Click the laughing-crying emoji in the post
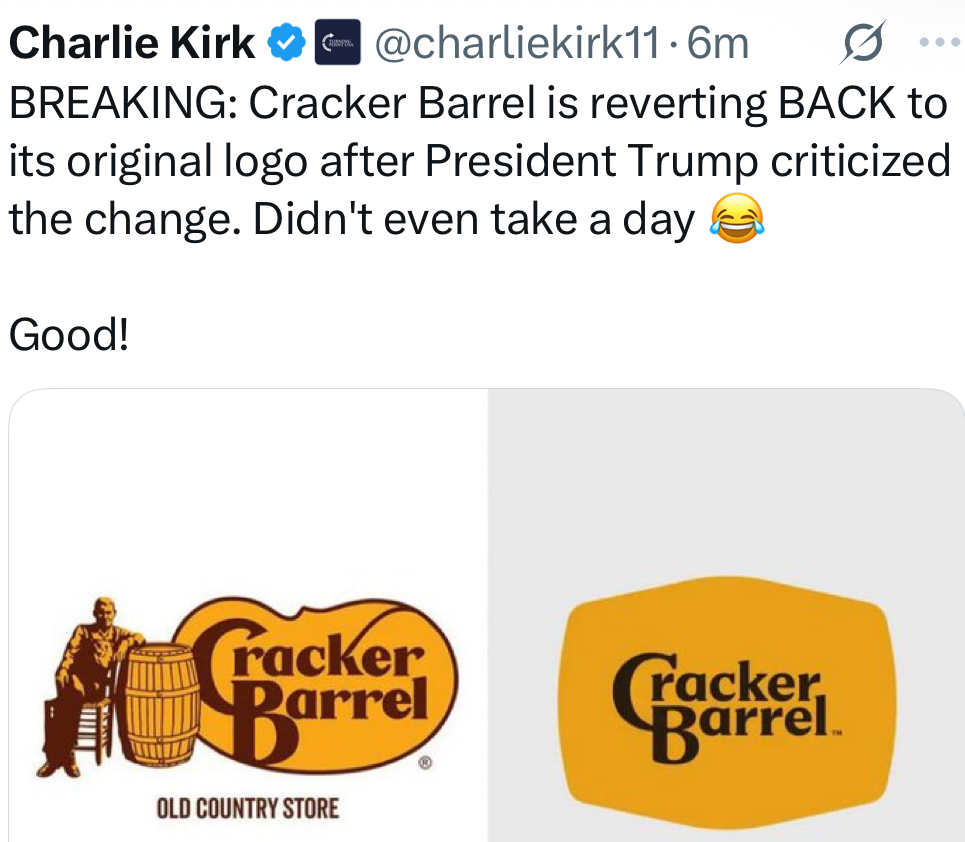The width and height of the screenshot is (965, 842). click(736, 217)
